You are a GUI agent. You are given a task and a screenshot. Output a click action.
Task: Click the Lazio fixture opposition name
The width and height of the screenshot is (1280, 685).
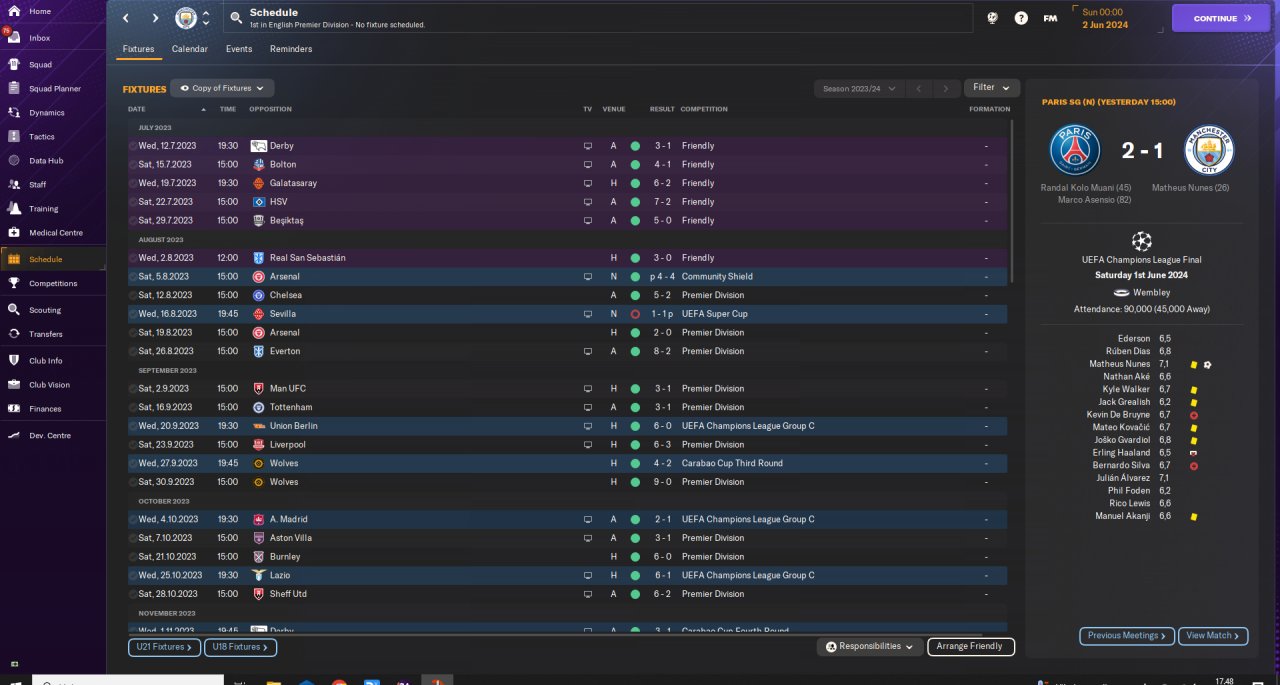[x=280, y=575]
